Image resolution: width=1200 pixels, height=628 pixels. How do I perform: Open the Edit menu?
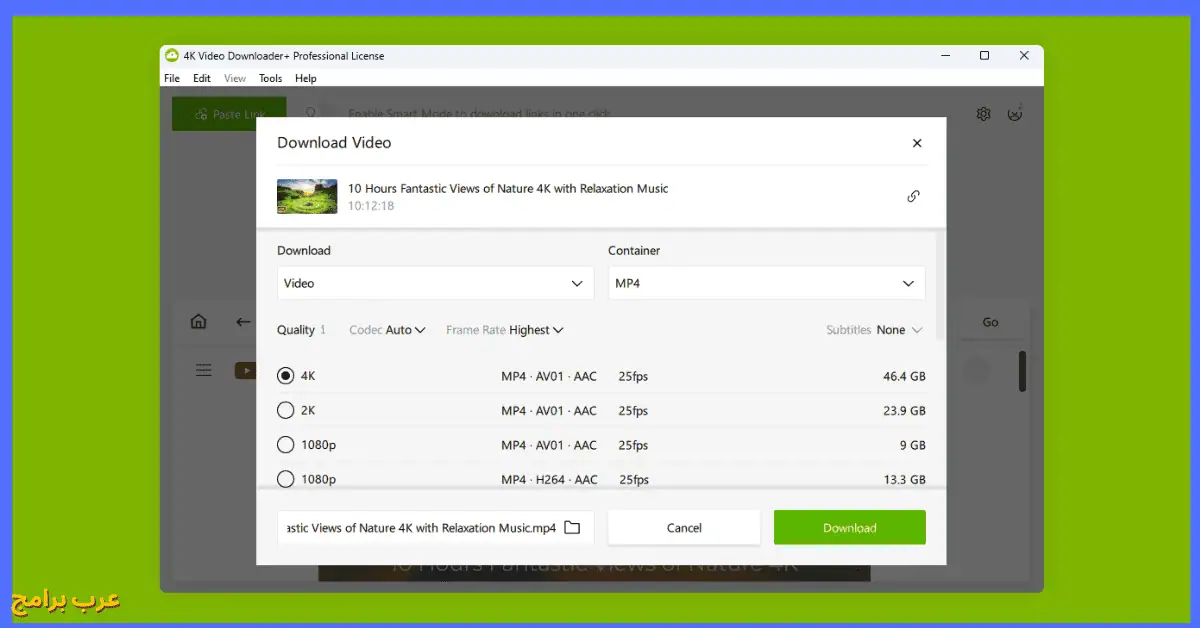pos(202,78)
